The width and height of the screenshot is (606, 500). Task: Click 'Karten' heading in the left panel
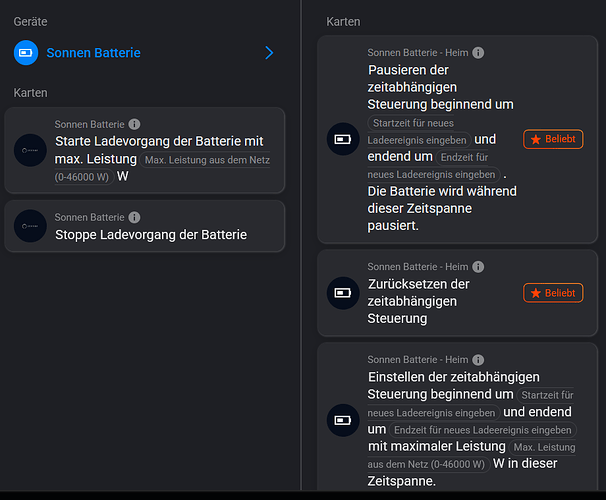click(x=31, y=93)
